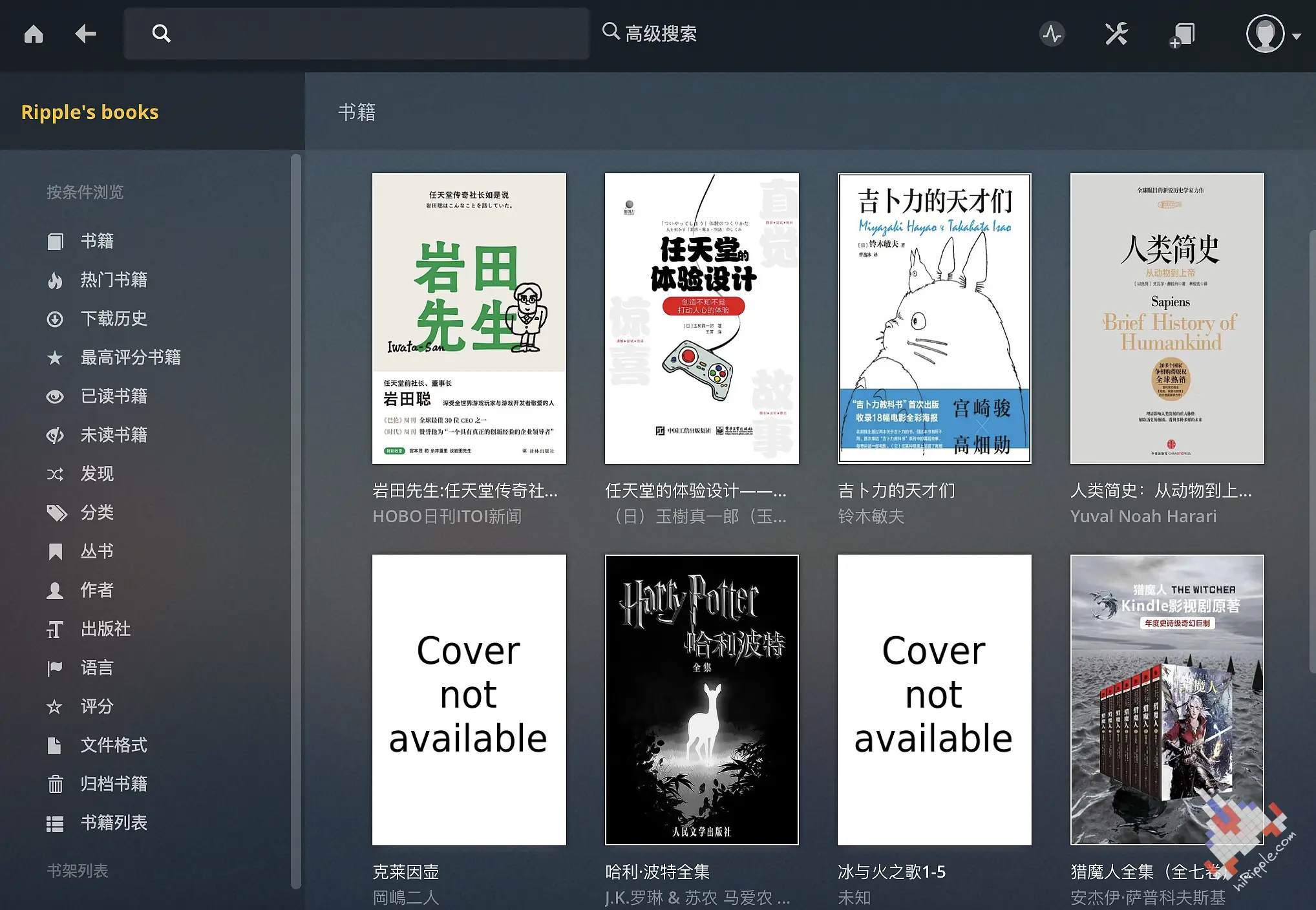The image size is (1316, 910).
Task: Open 发现 sidebar entry
Action: pyautogui.click(x=97, y=474)
